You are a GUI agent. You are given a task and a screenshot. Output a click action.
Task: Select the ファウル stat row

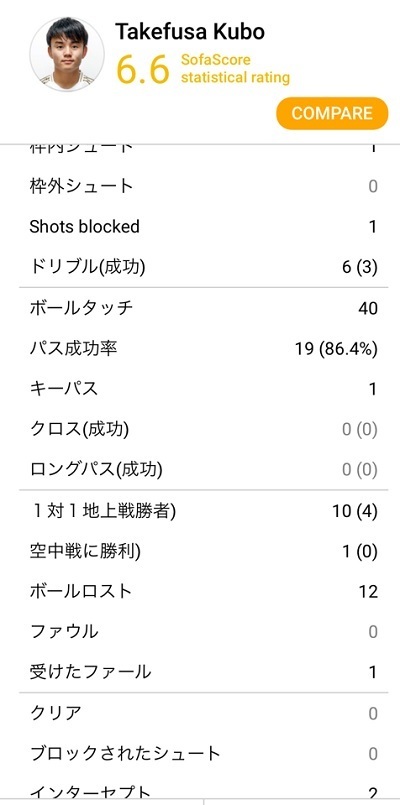pyautogui.click(x=200, y=631)
